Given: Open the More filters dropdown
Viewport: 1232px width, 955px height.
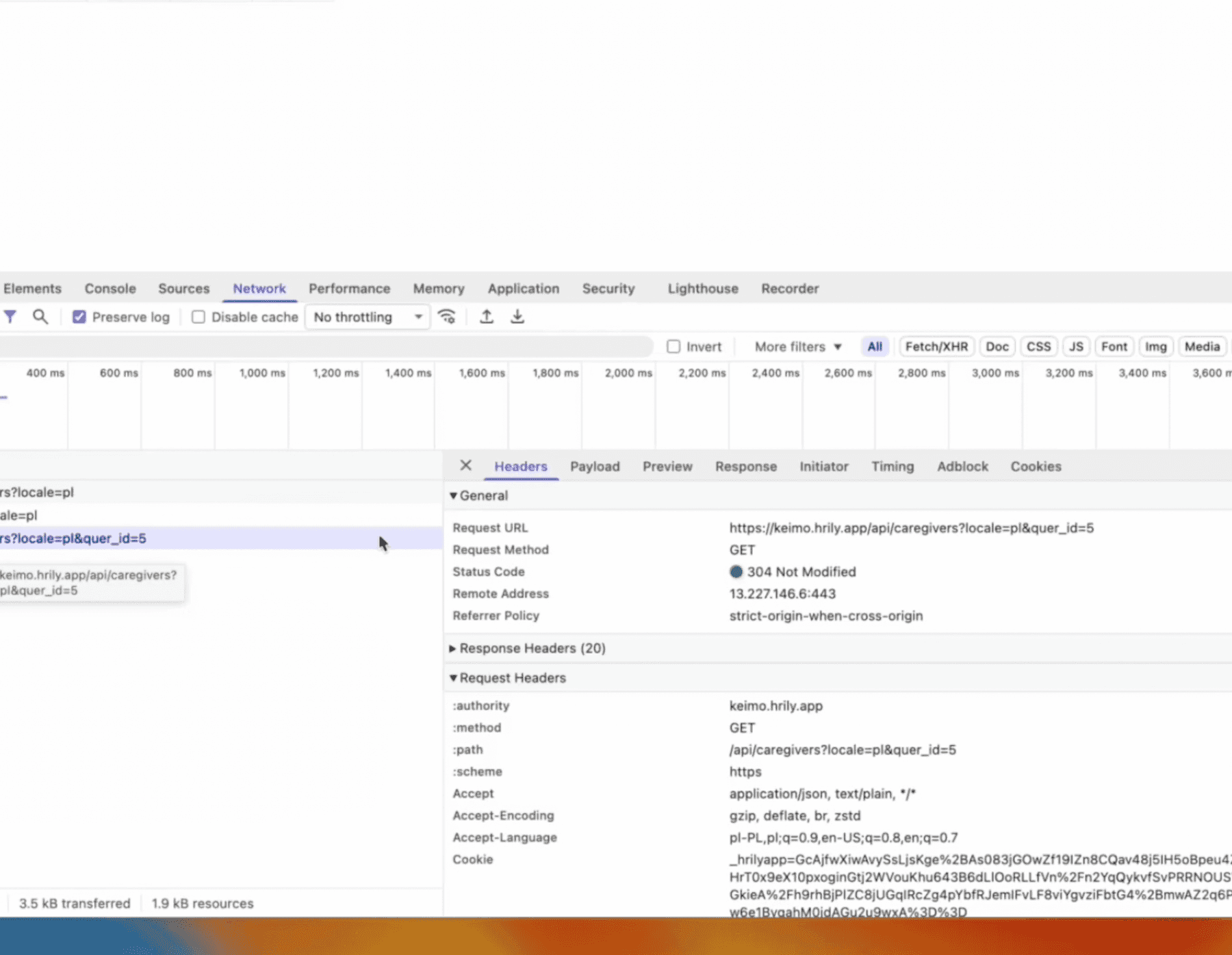Looking at the screenshot, I should [x=798, y=347].
